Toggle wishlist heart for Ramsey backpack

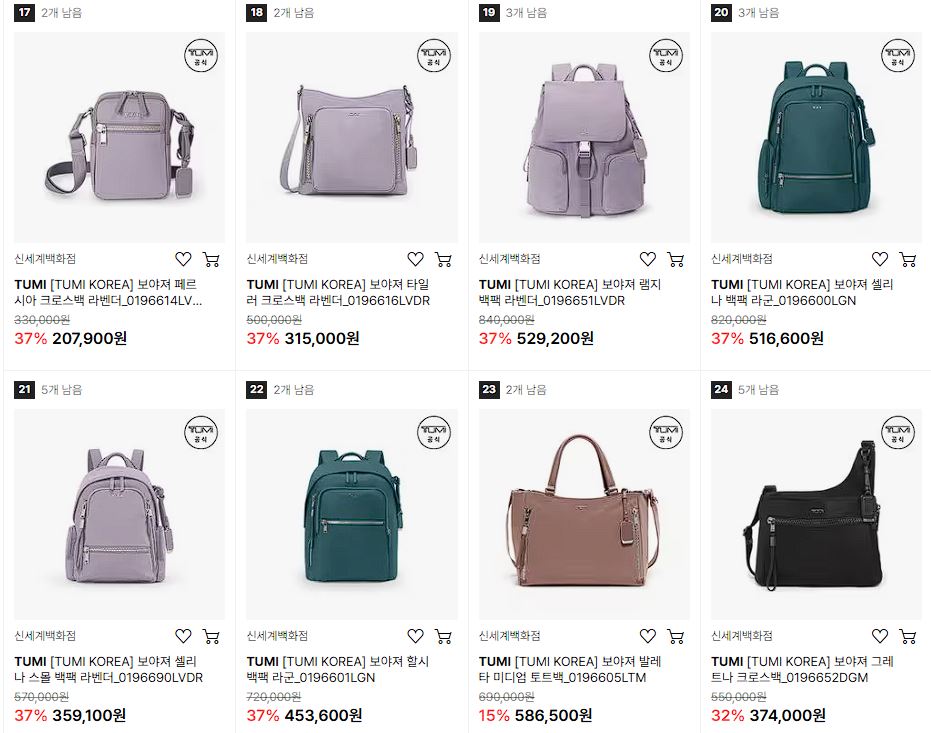[648, 259]
